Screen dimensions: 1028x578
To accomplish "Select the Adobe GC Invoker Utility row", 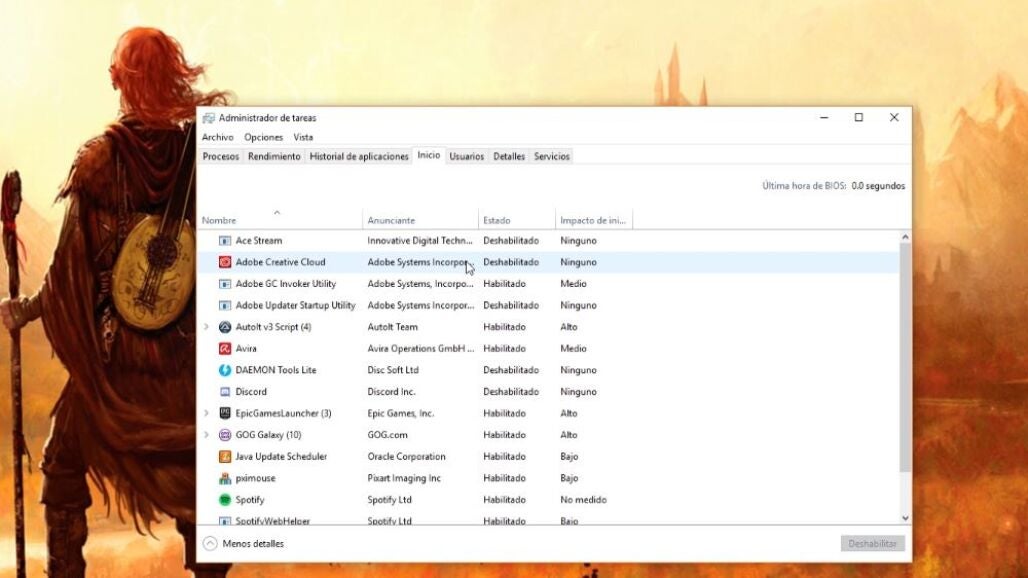I will 549,284.
